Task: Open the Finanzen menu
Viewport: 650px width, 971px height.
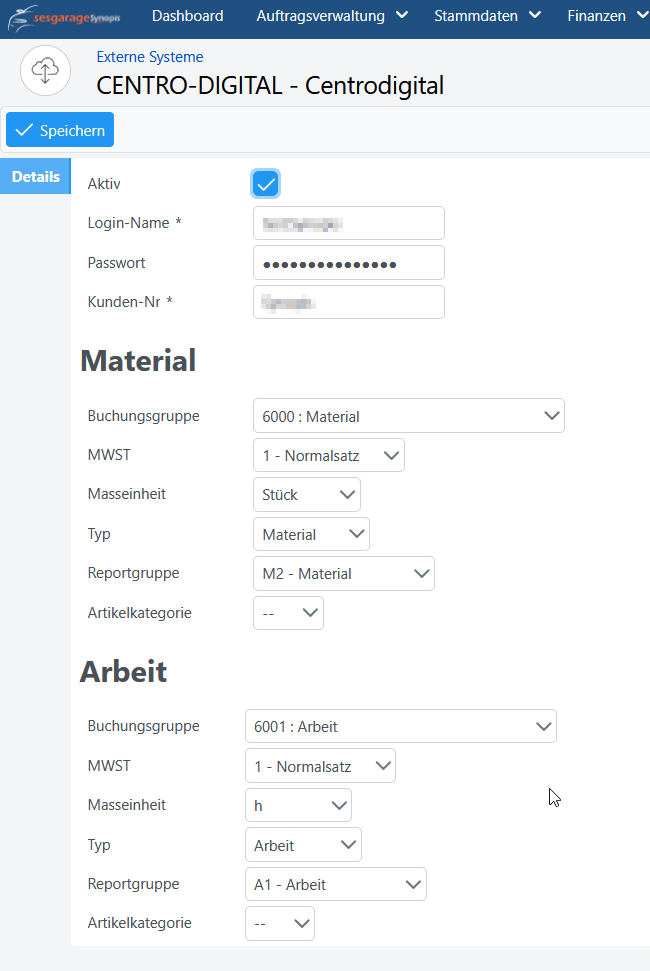Action: (x=607, y=16)
